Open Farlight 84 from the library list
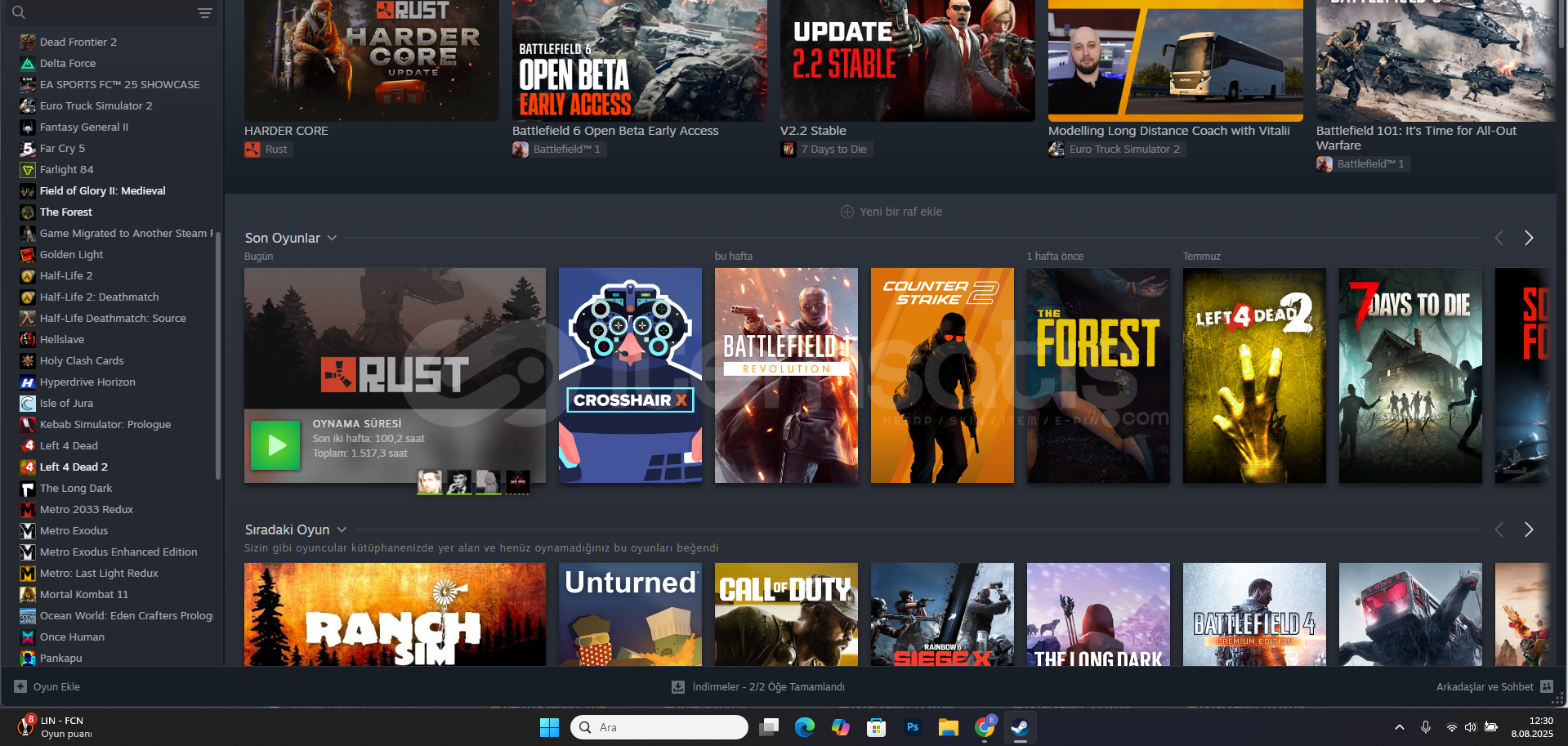Screen dimensions: 1568x746 click(x=66, y=169)
